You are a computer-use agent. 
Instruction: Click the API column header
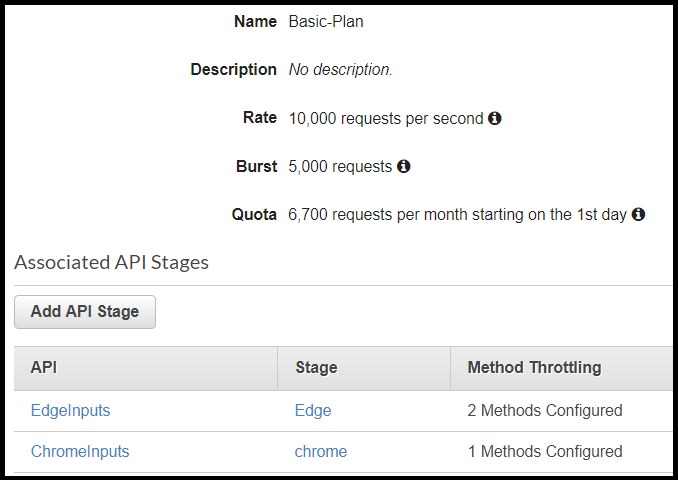click(44, 367)
